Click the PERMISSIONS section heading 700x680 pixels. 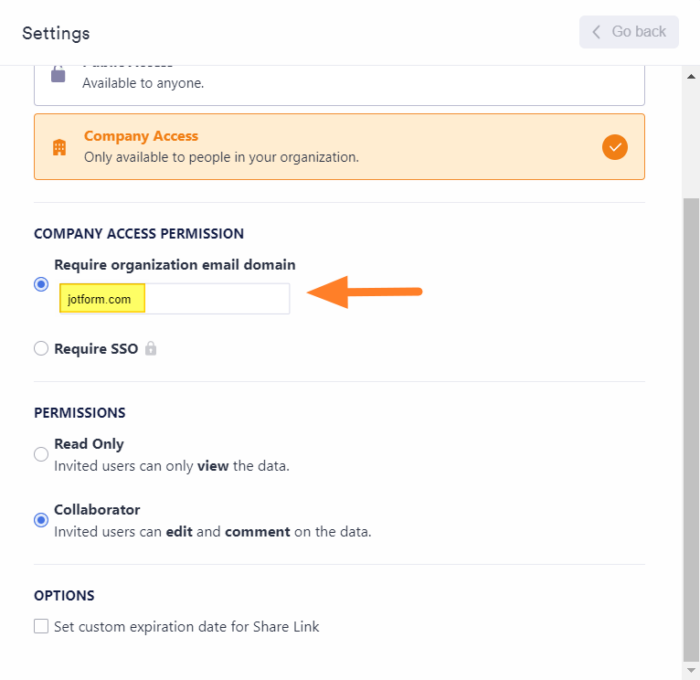click(80, 412)
